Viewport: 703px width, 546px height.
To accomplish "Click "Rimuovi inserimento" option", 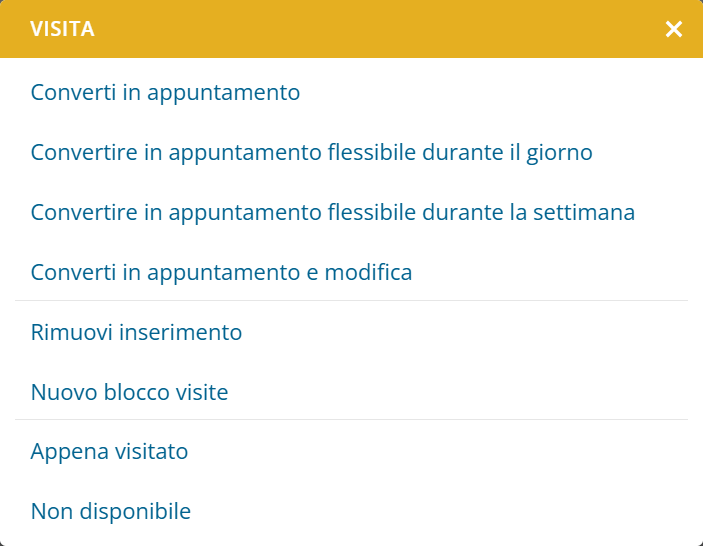I will tap(136, 332).
